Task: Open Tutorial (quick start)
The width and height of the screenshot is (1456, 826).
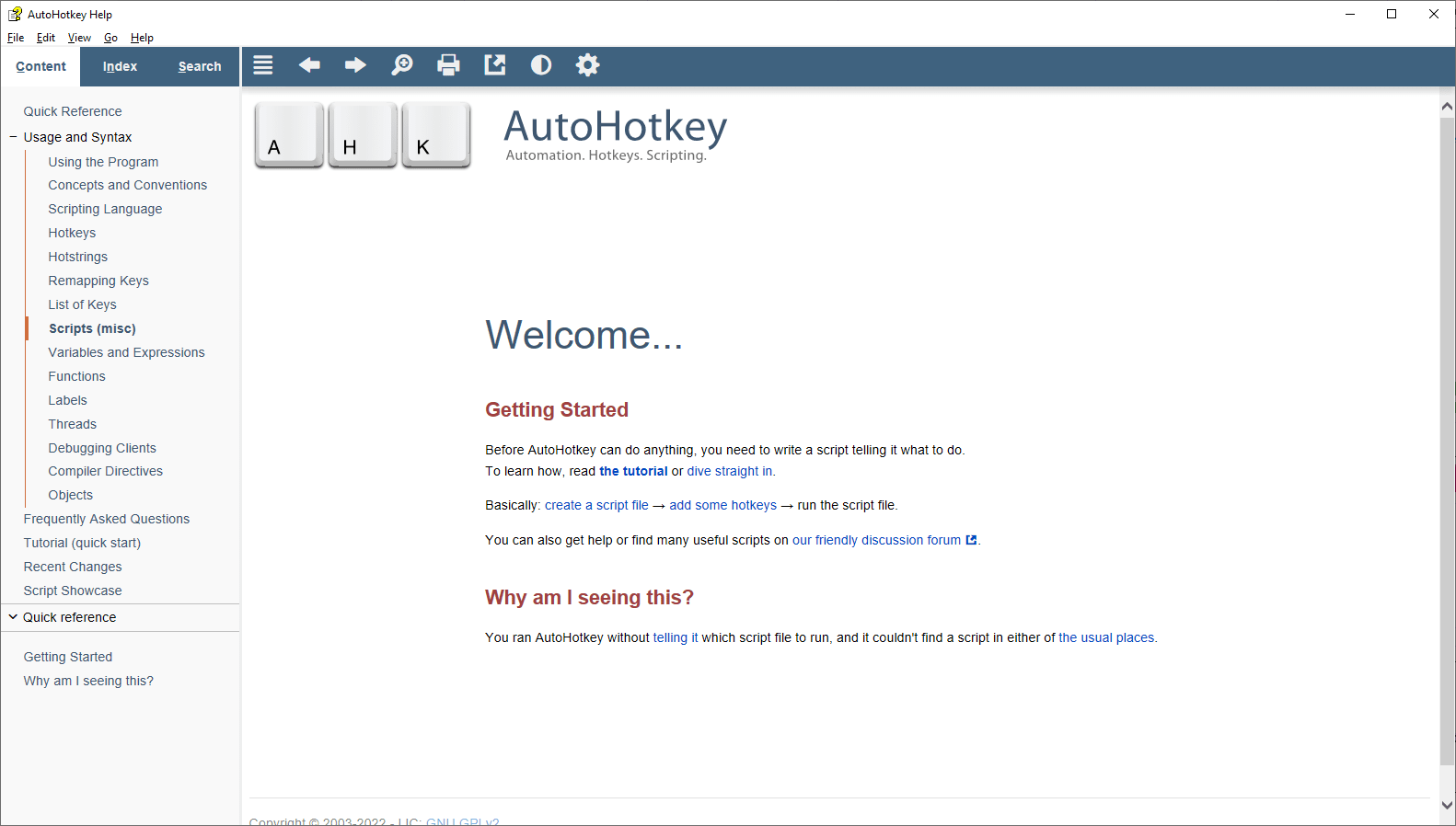Action: [x=82, y=543]
